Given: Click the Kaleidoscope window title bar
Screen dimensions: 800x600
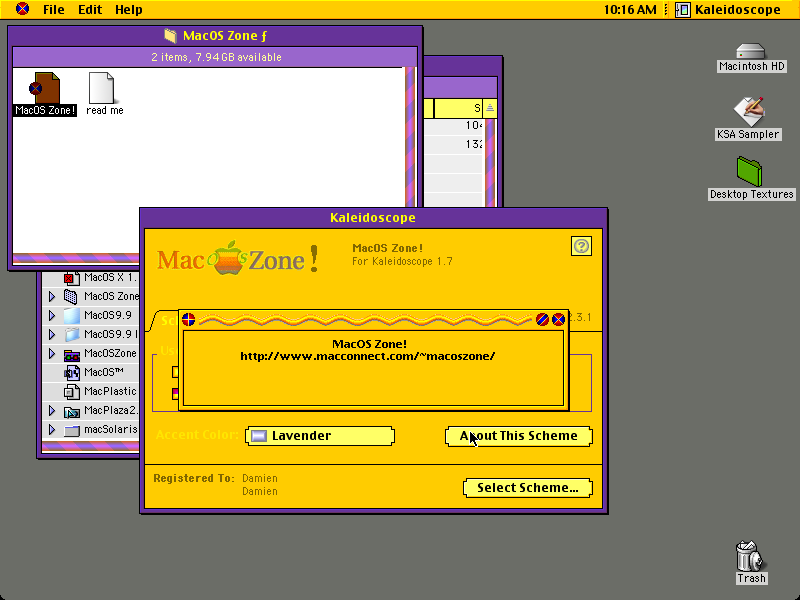Looking at the screenshot, I should pyautogui.click(x=373, y=218).
